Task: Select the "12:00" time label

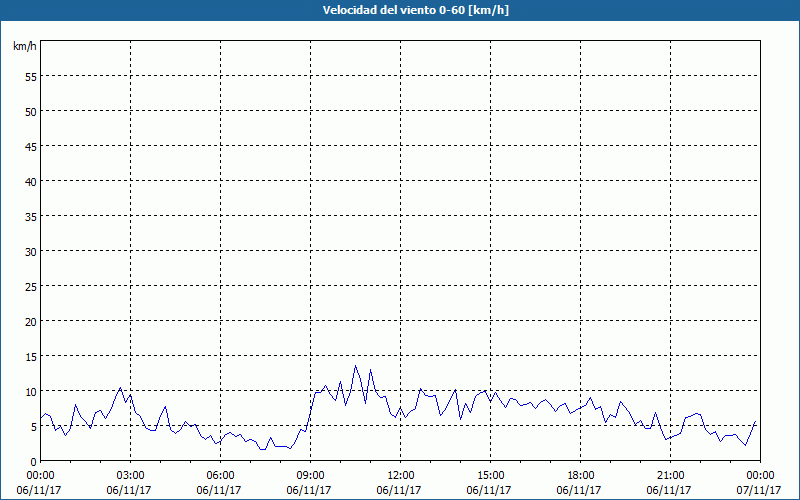Action: tap(401, 476)
